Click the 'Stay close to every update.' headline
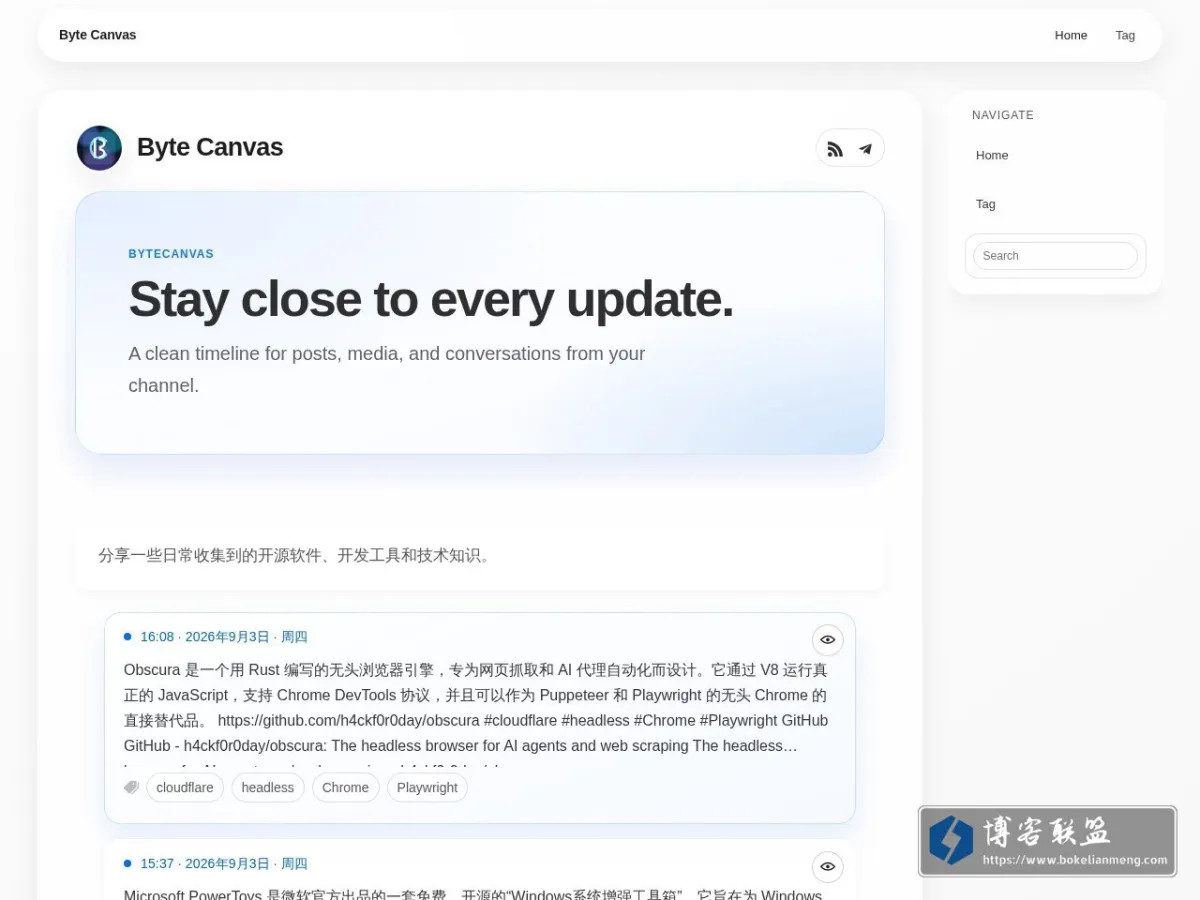The width and height of the screenshot is (1200, 900). pyautogui.click(x=431, y=299)
